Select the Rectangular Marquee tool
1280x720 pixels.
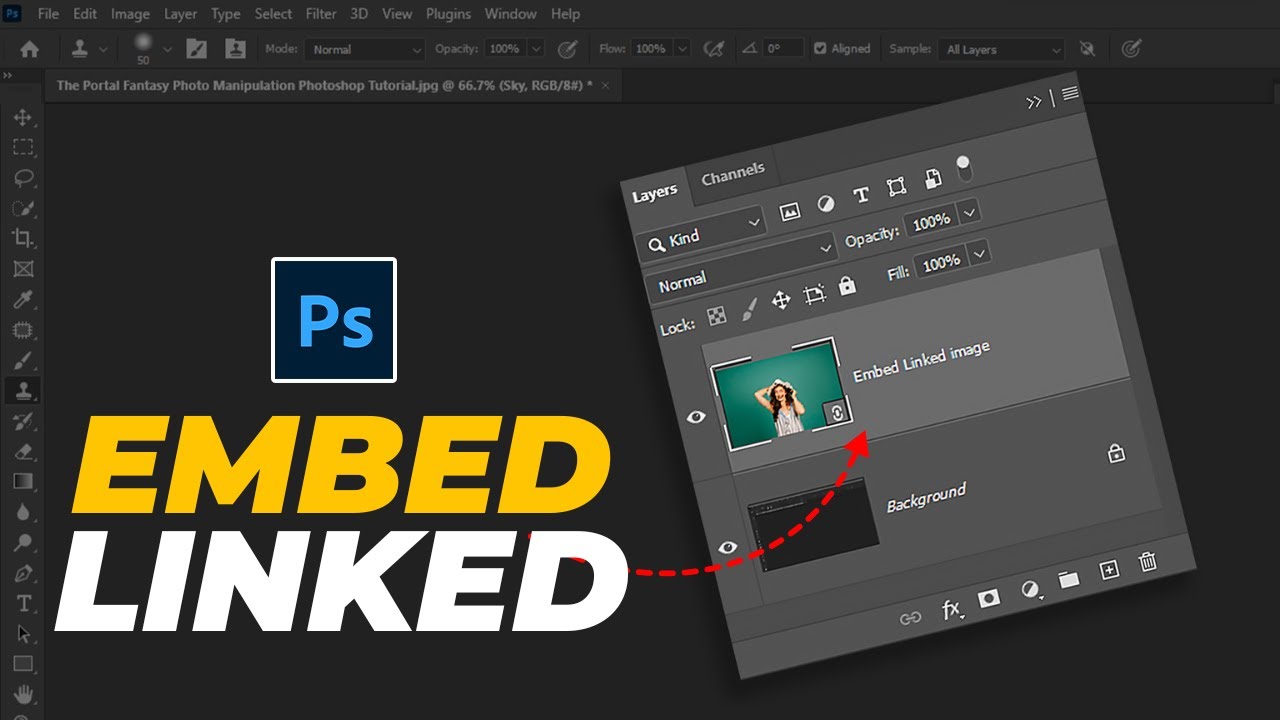22,147
